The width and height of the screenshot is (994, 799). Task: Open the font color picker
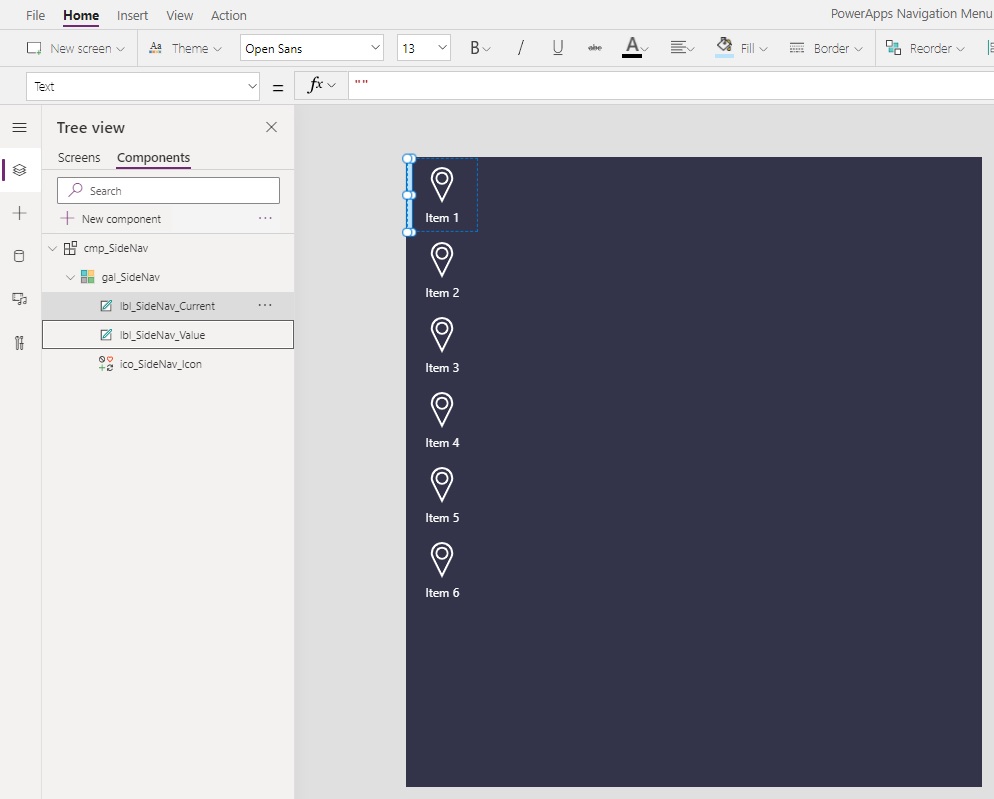click(635, 48)
